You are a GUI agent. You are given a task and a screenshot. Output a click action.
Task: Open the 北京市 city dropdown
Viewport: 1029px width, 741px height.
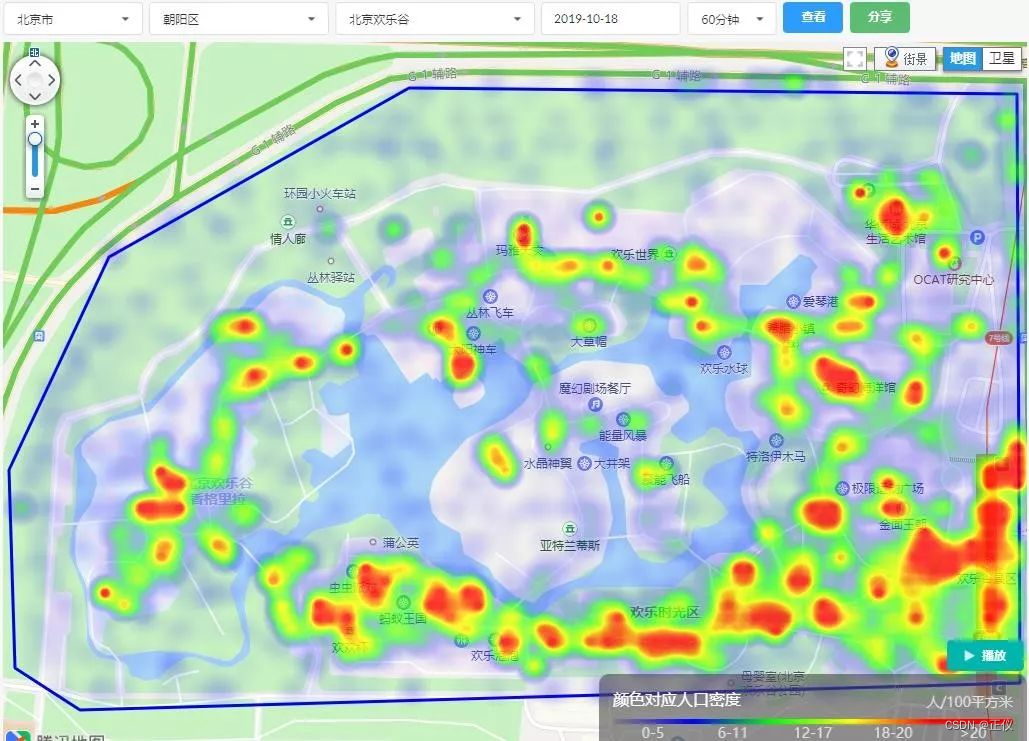tap(73, 20)
